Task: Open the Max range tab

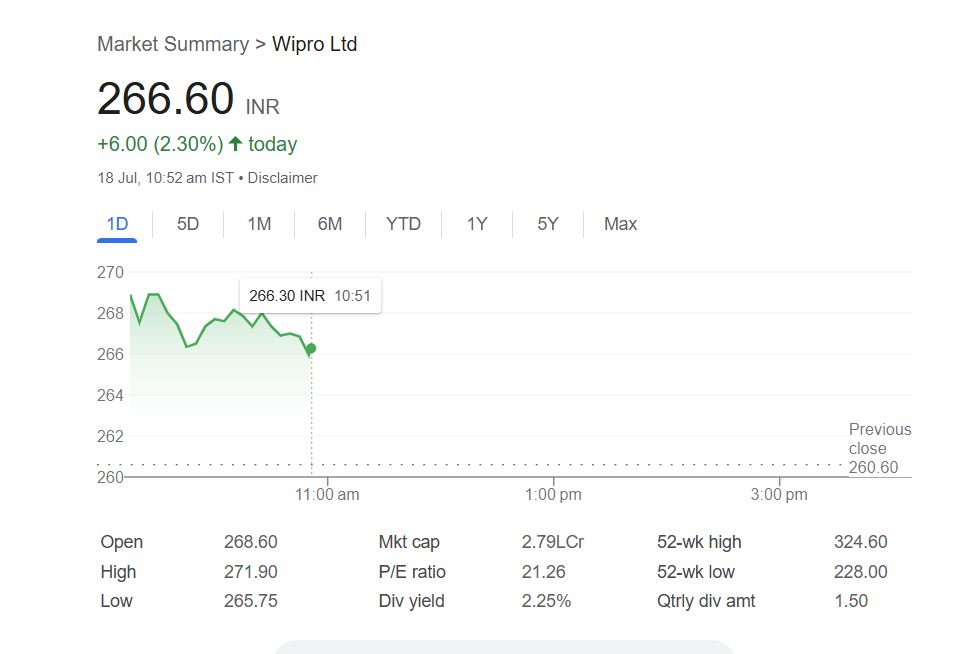Action: click(620, 224)
